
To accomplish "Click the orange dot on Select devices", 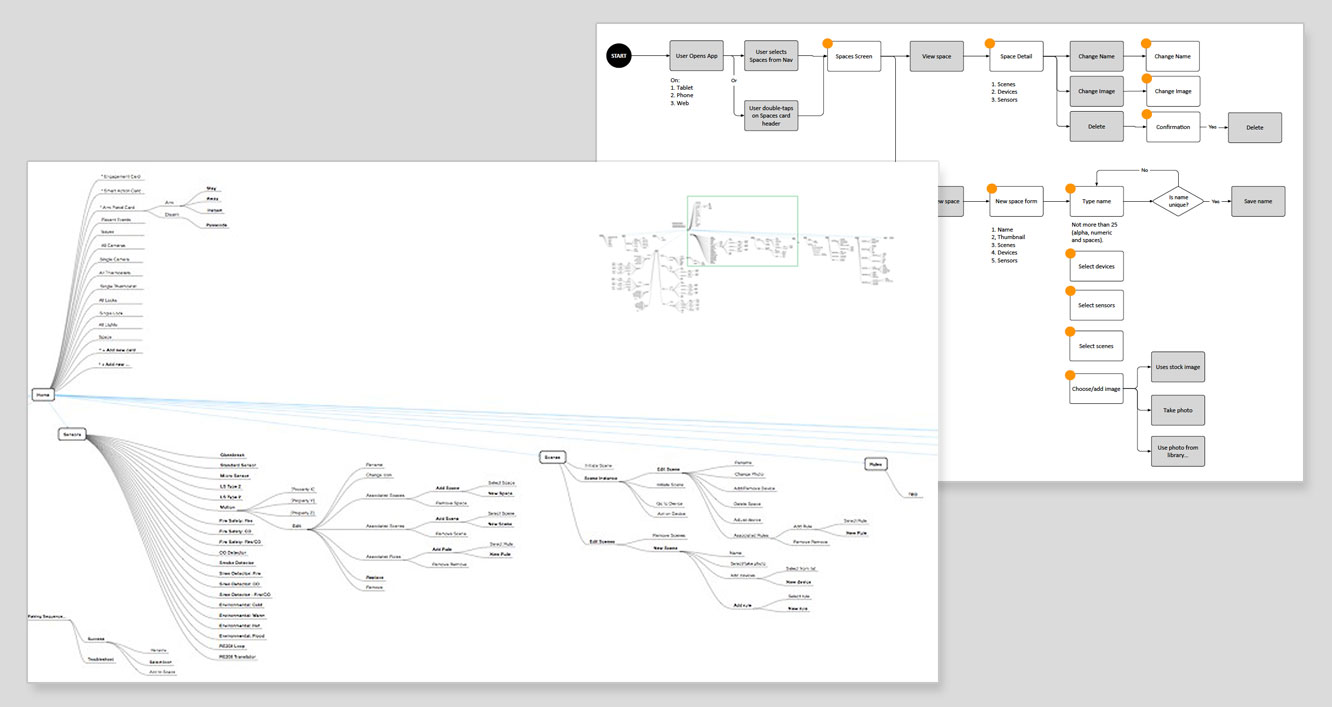I will [1071, 254].
